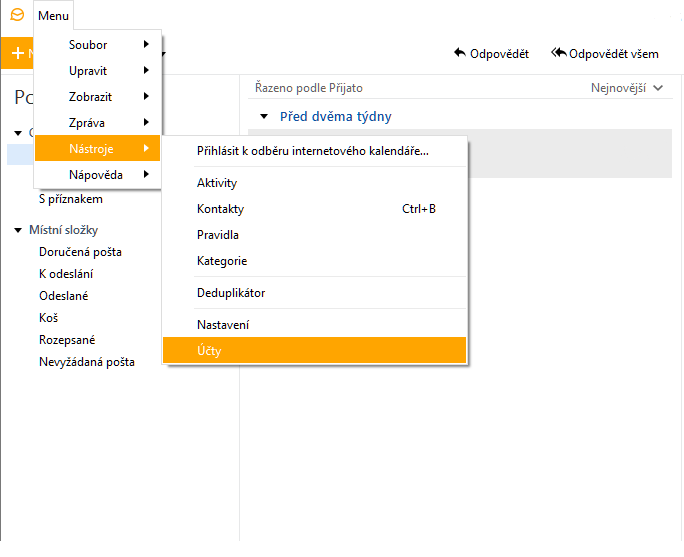Viewport: 684px width, 557px height.
Task: Select the Doručená pošta folder
Action: point(80,252)
